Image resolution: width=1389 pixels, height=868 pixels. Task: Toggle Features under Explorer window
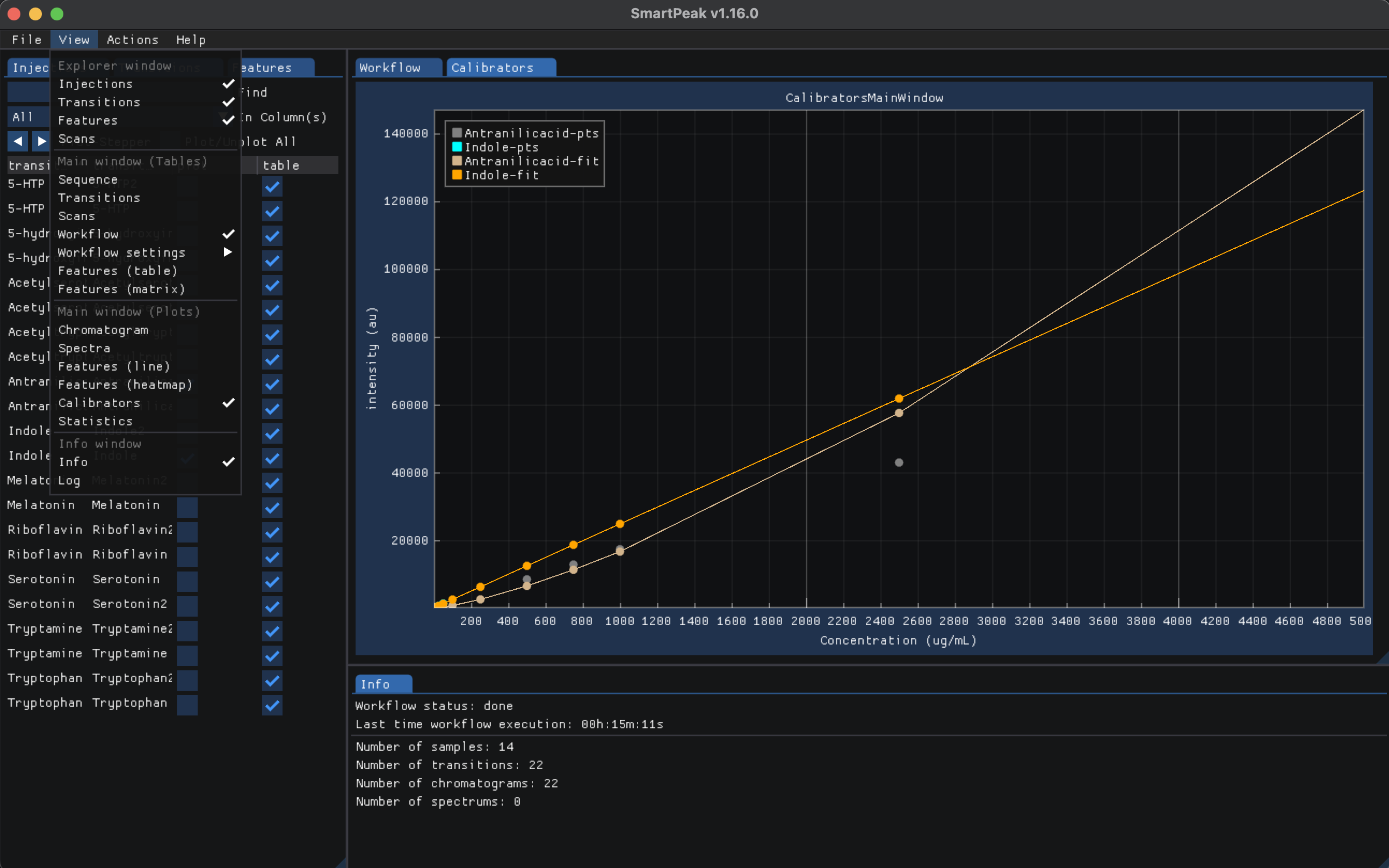click(144, 120)
